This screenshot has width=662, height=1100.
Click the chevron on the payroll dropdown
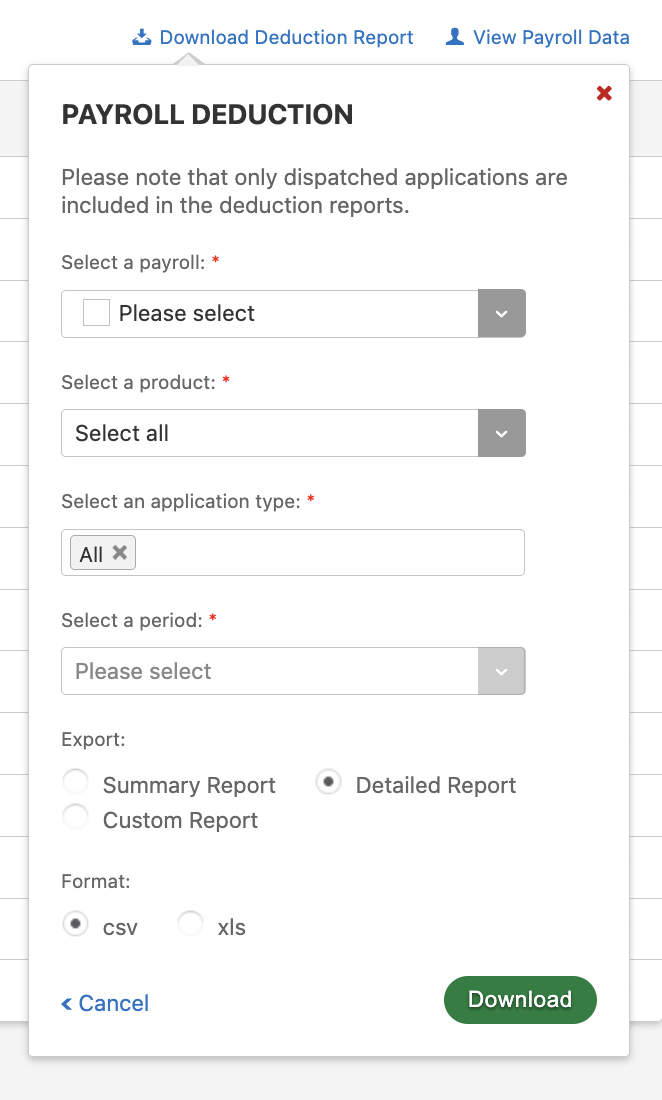(501, 313)
